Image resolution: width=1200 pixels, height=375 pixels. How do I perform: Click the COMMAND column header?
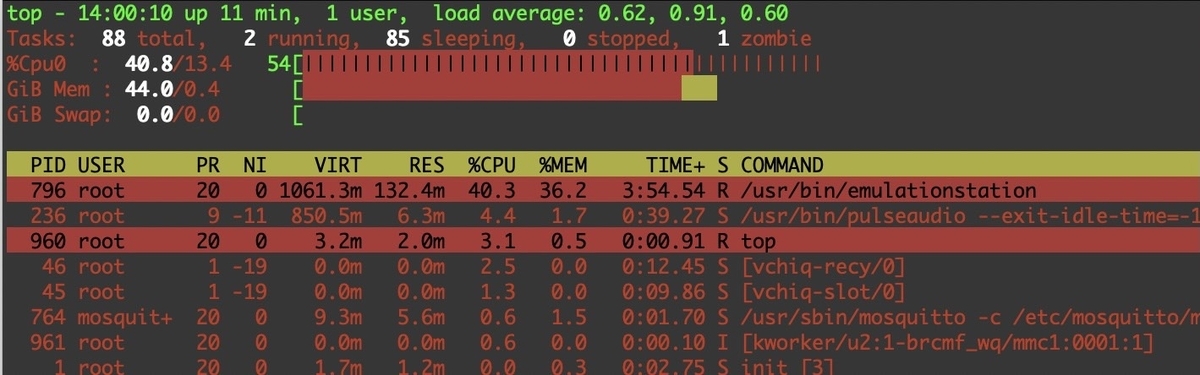[783, 164]
